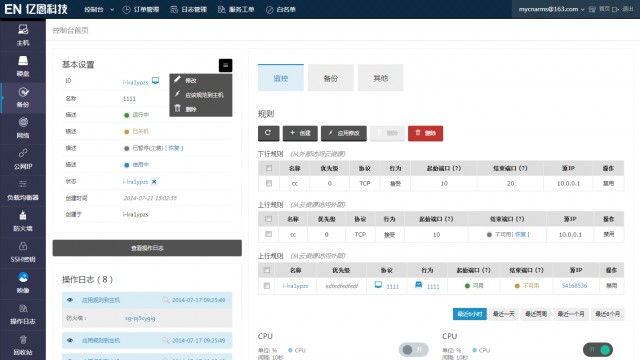
Task: Open 订单管理 order management in top bar
Action: pos(141,9)
